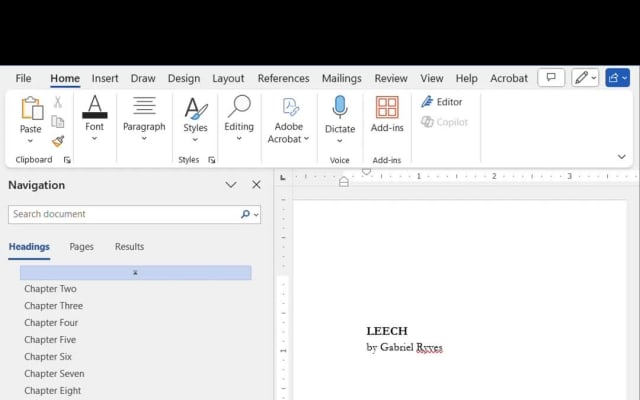The width and height of the screenshot is (640, 400).
Task: Click the ruler tab selector
Action: click(282, 177)
